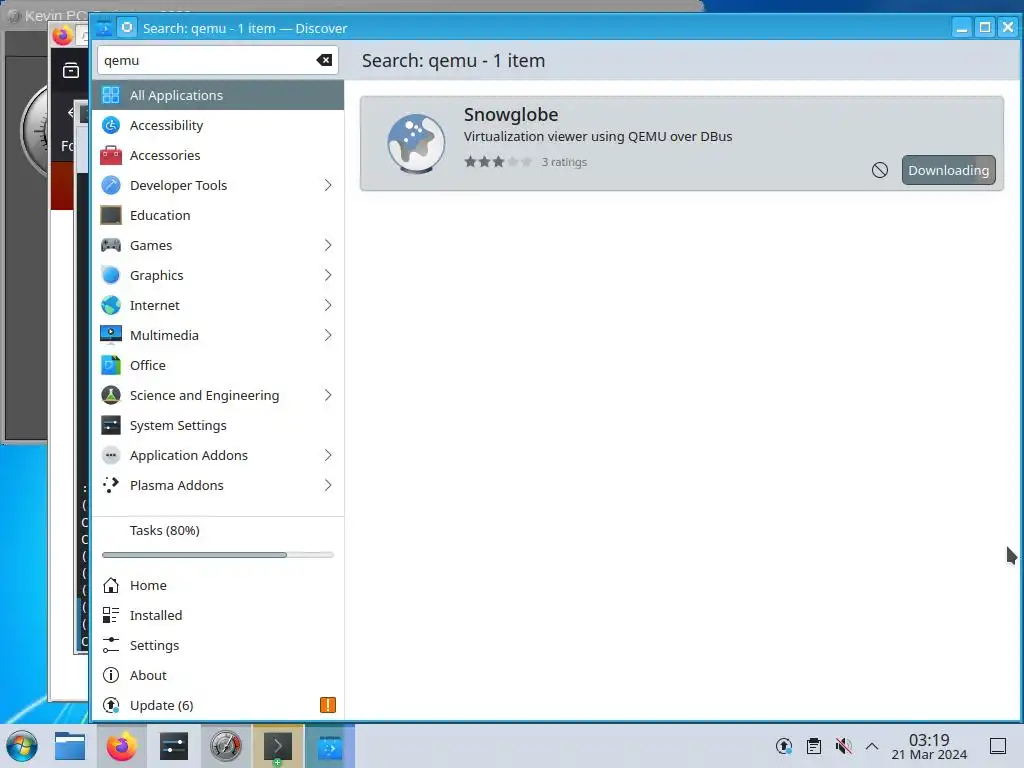Select the Accessories category
Screen dimensions: 1024x768
pos(218,155)
